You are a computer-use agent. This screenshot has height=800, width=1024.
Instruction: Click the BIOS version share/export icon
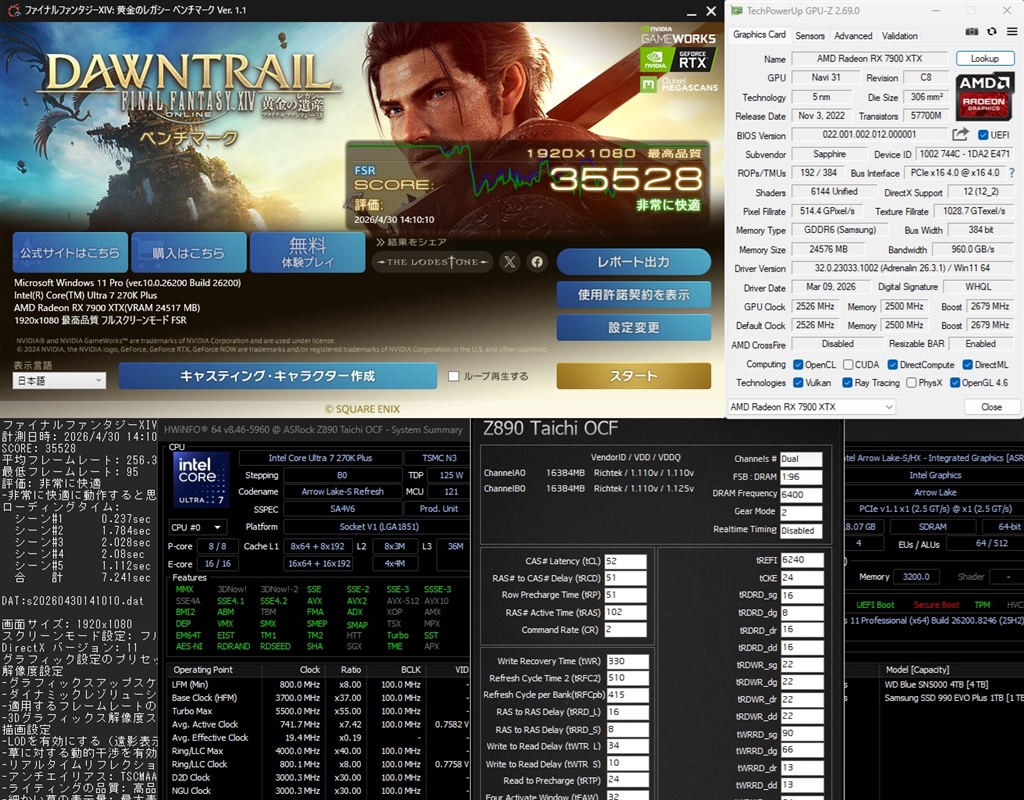[960, 135]
